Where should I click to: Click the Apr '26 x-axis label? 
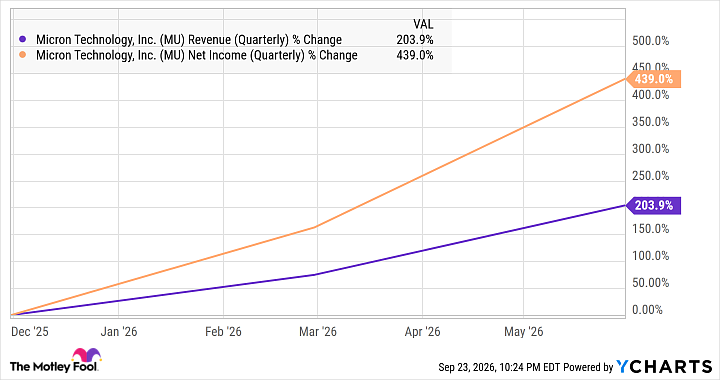[422, 332]
